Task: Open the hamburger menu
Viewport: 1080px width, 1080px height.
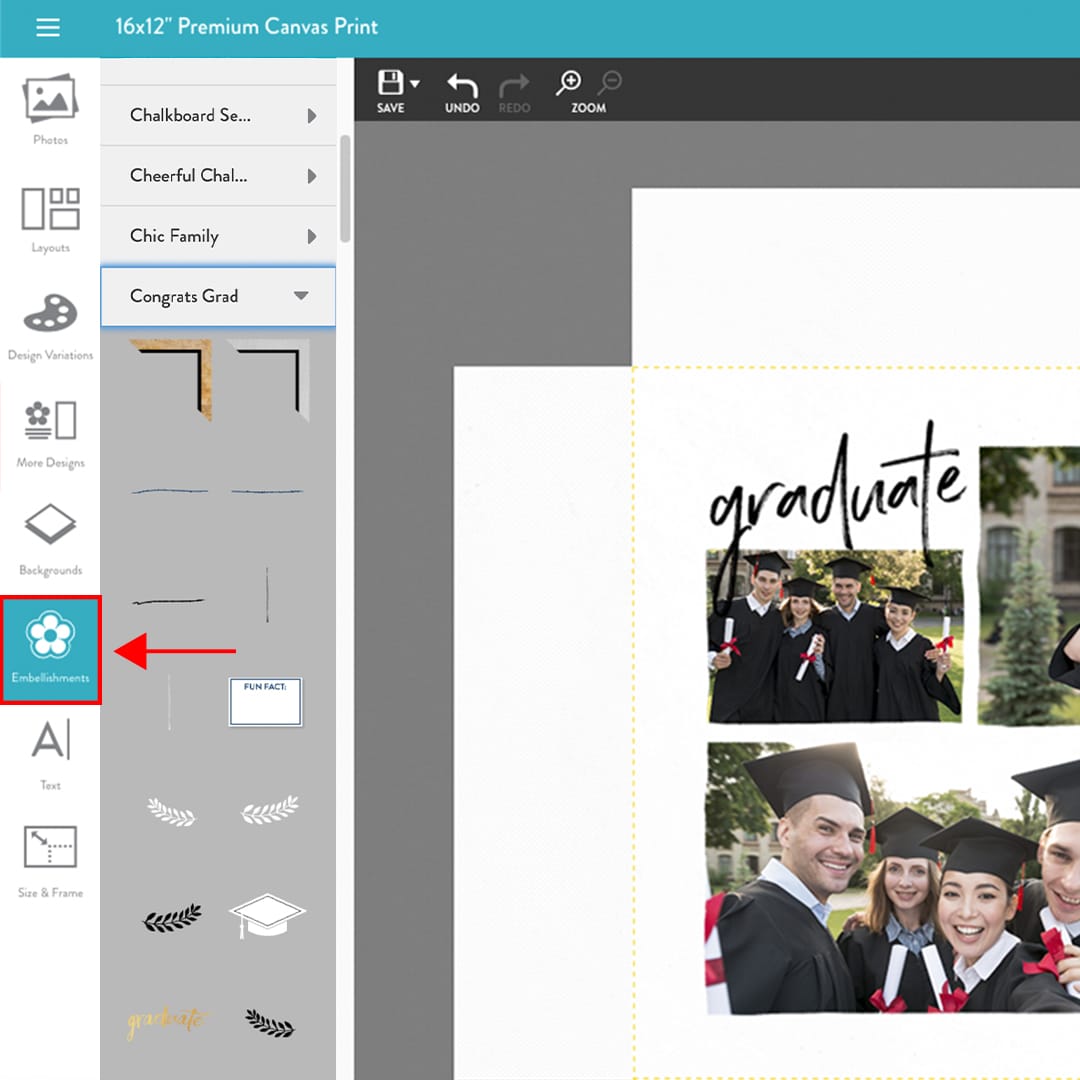Action: click(x=47, y=27)
